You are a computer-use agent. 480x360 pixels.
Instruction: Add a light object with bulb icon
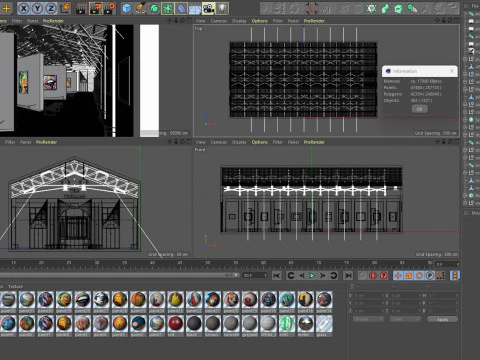tap(222, 8)
